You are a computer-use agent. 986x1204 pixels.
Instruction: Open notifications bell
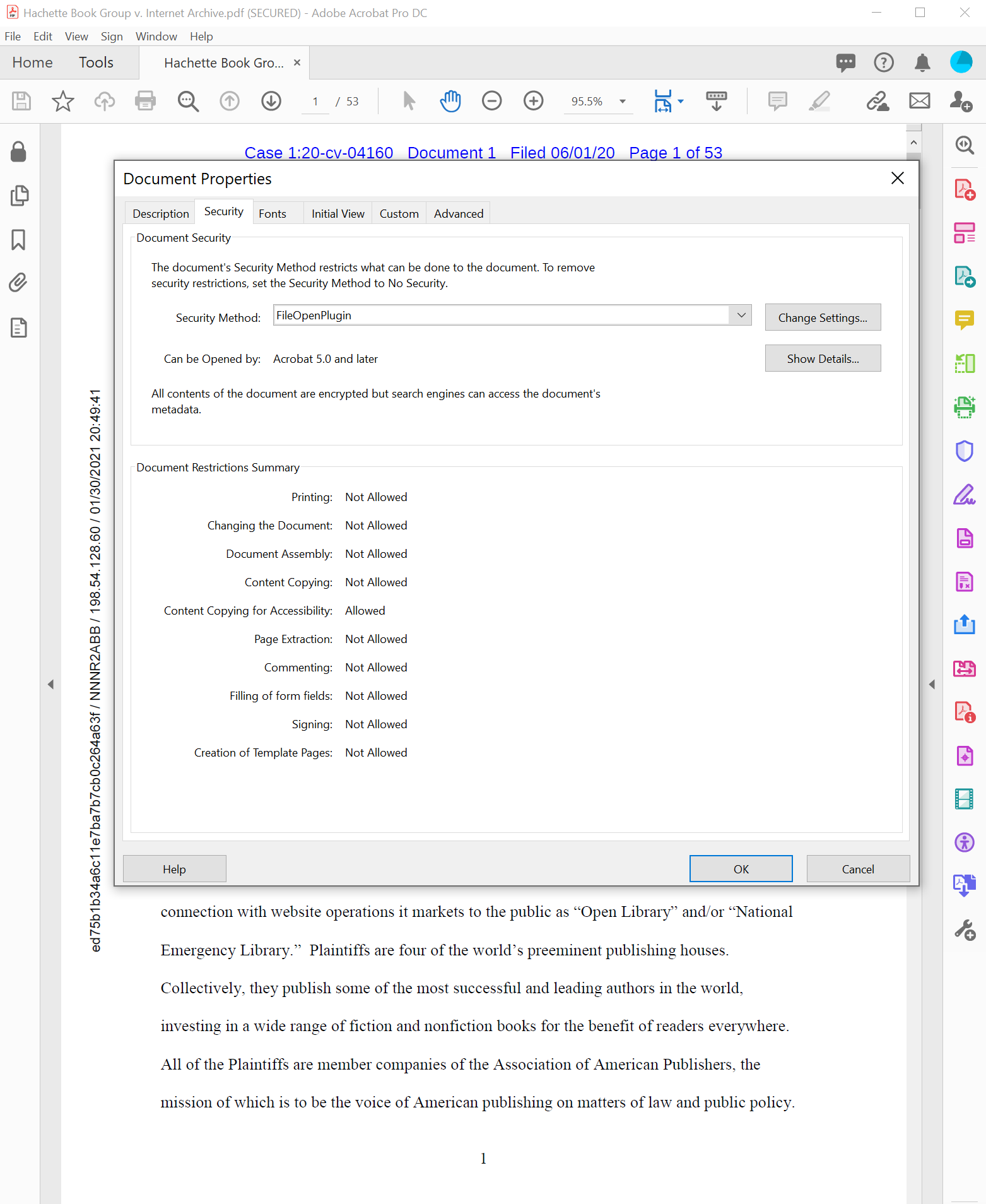coord(922,62)
